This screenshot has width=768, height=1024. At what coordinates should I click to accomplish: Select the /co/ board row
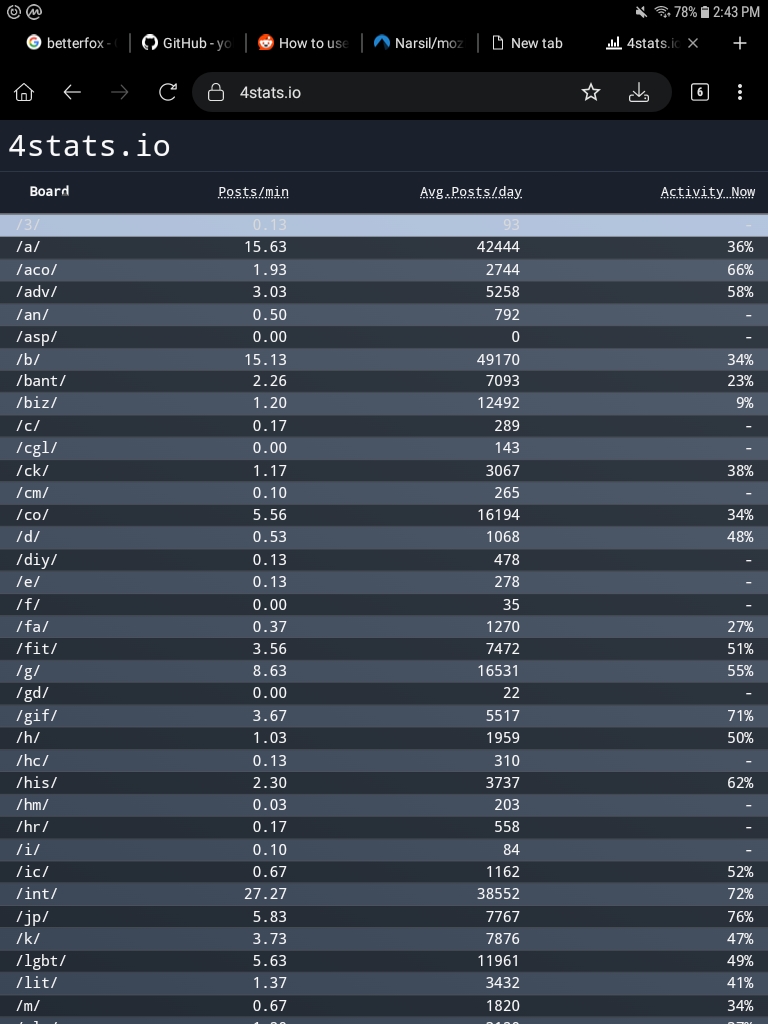(x=384, y=515)
